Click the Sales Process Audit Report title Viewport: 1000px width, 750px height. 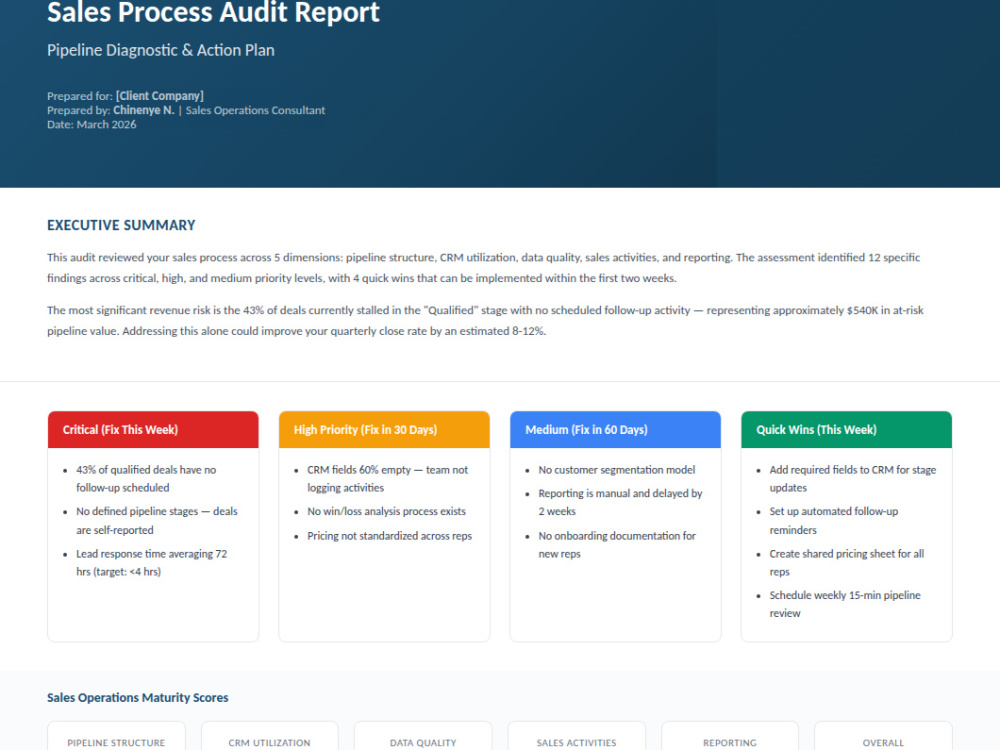213,13
